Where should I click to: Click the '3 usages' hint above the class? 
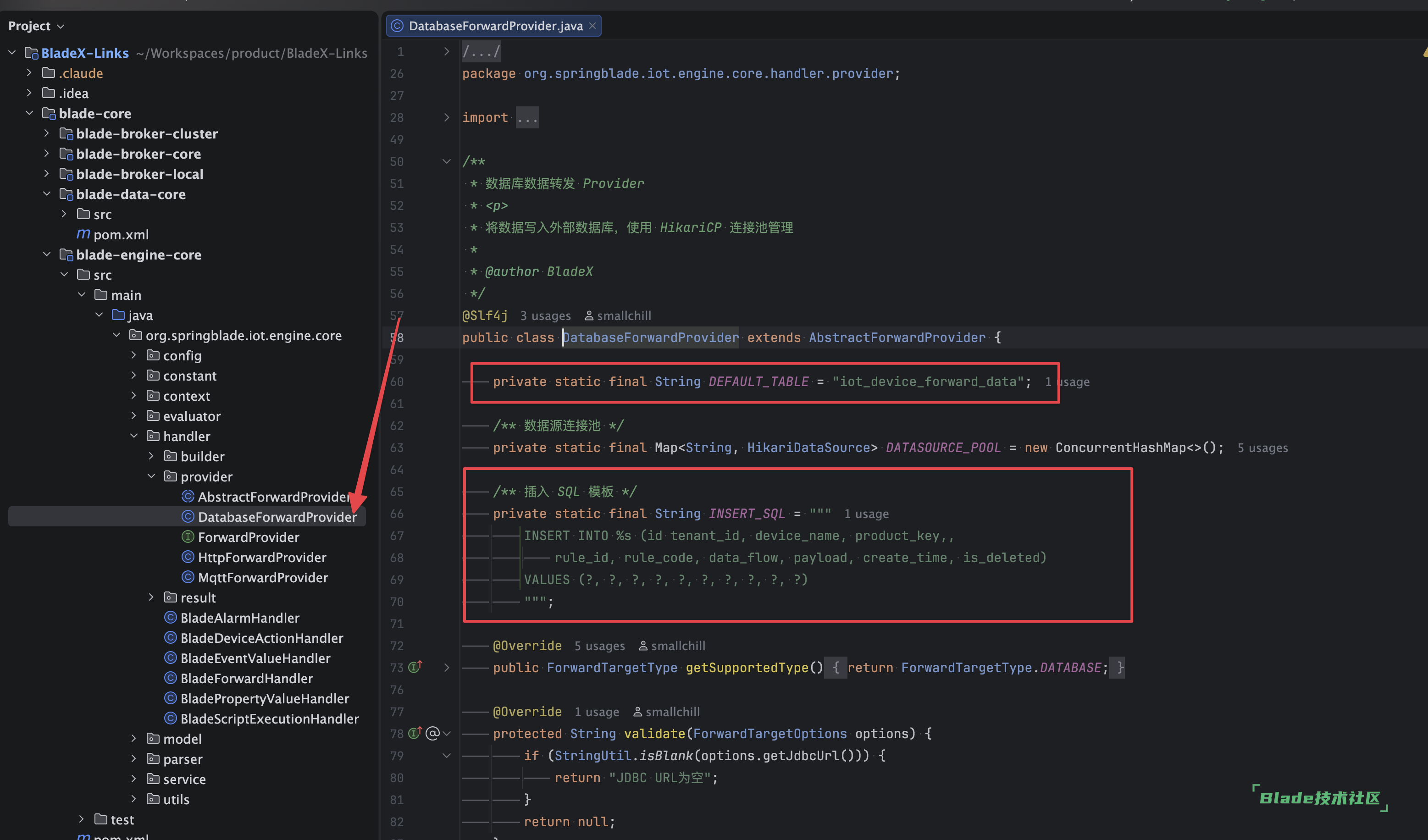point(545,315)
